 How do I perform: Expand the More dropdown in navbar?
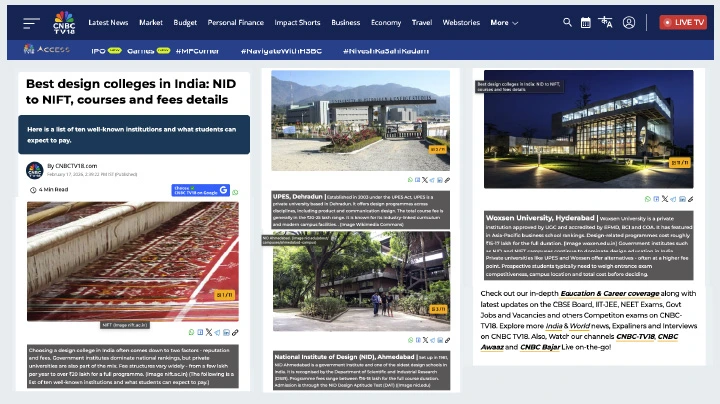coord(504,22)
